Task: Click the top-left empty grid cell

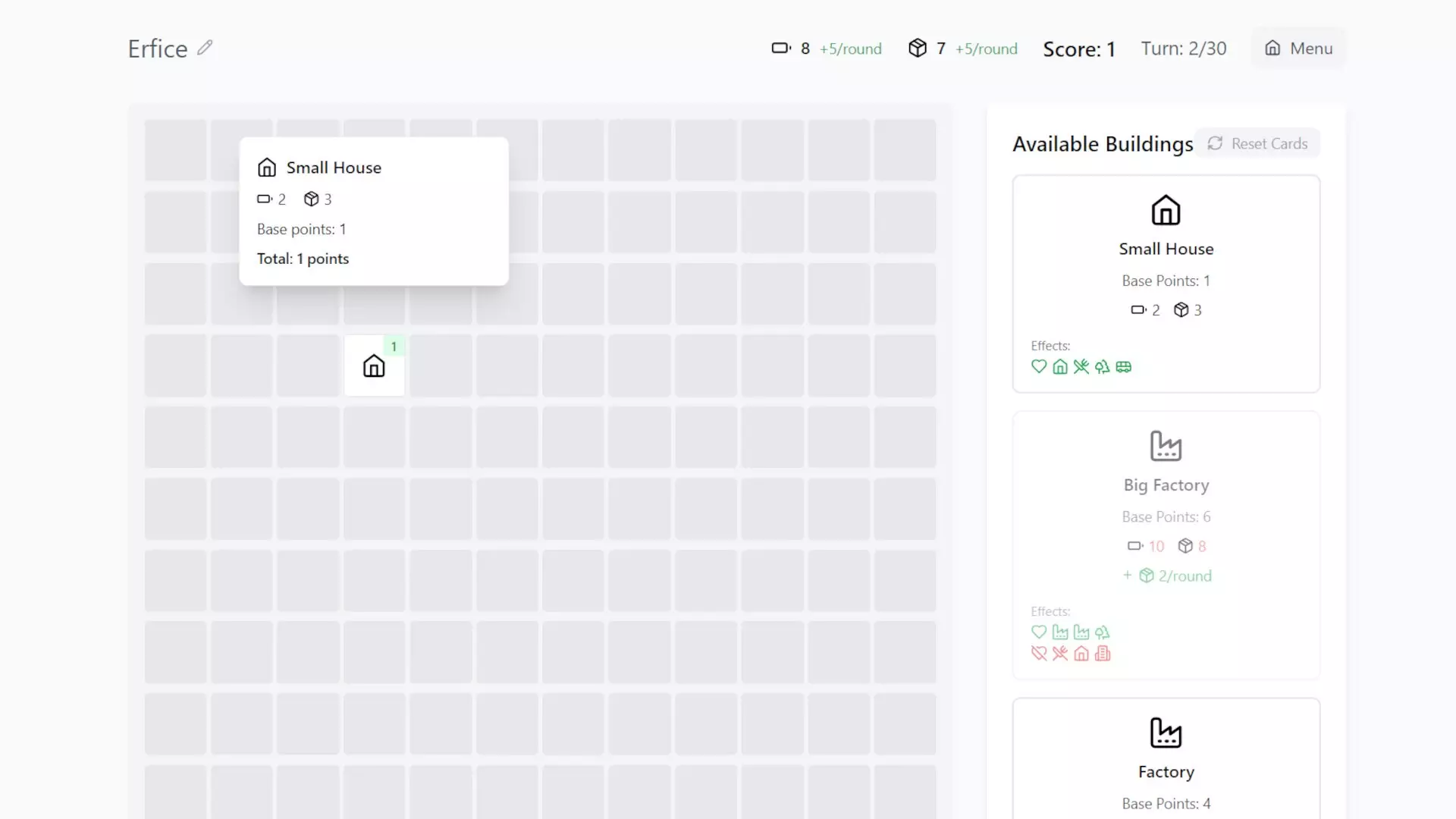Action: (175, 149)
